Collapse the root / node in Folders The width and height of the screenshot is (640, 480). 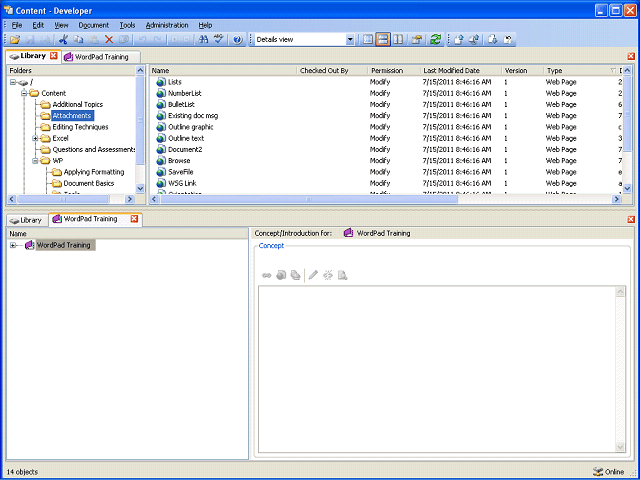click(x=13, y=82)
